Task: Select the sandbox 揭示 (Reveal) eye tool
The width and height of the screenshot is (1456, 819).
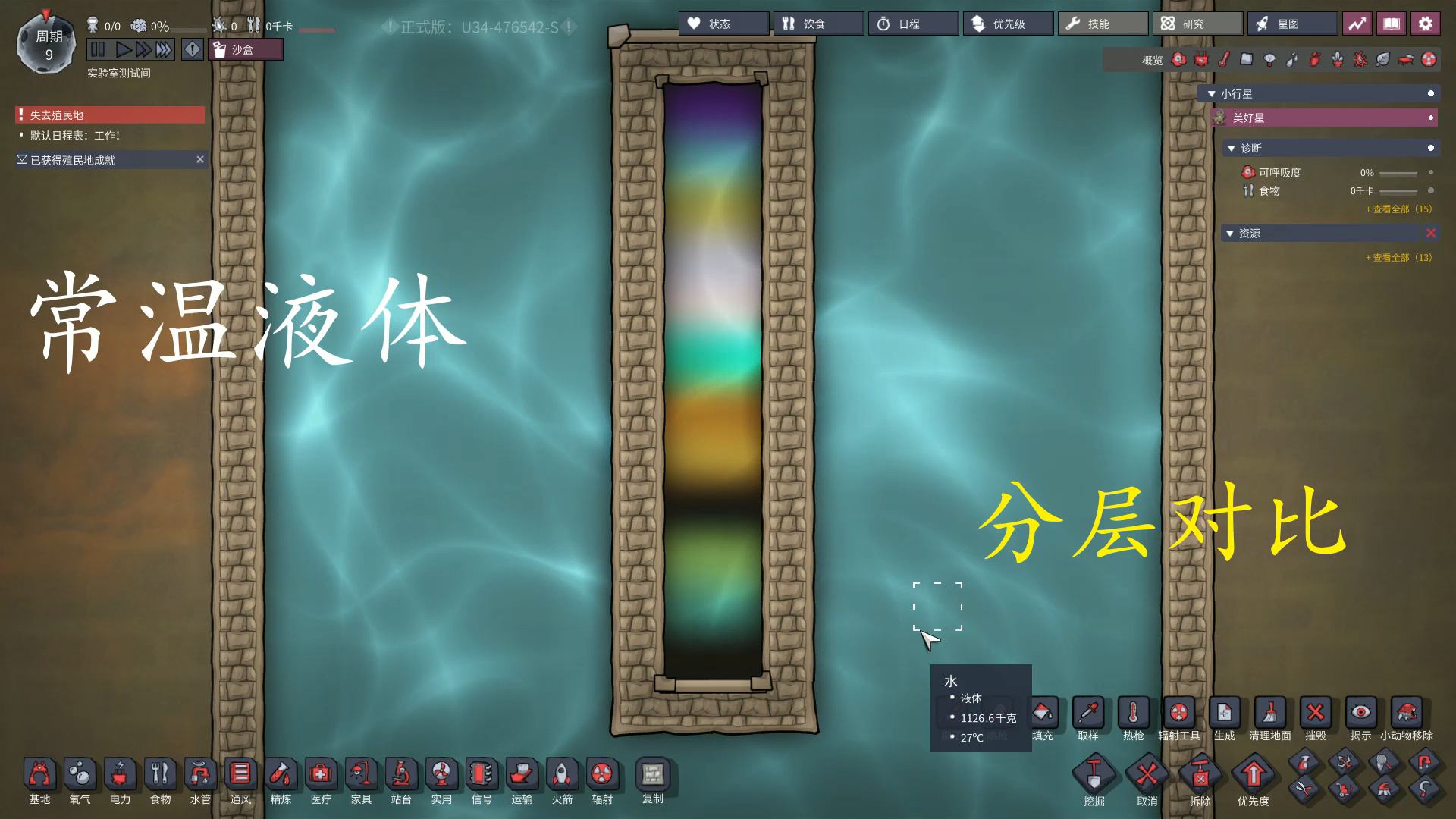Action: pyautogui.click(x=1361, y=713)
